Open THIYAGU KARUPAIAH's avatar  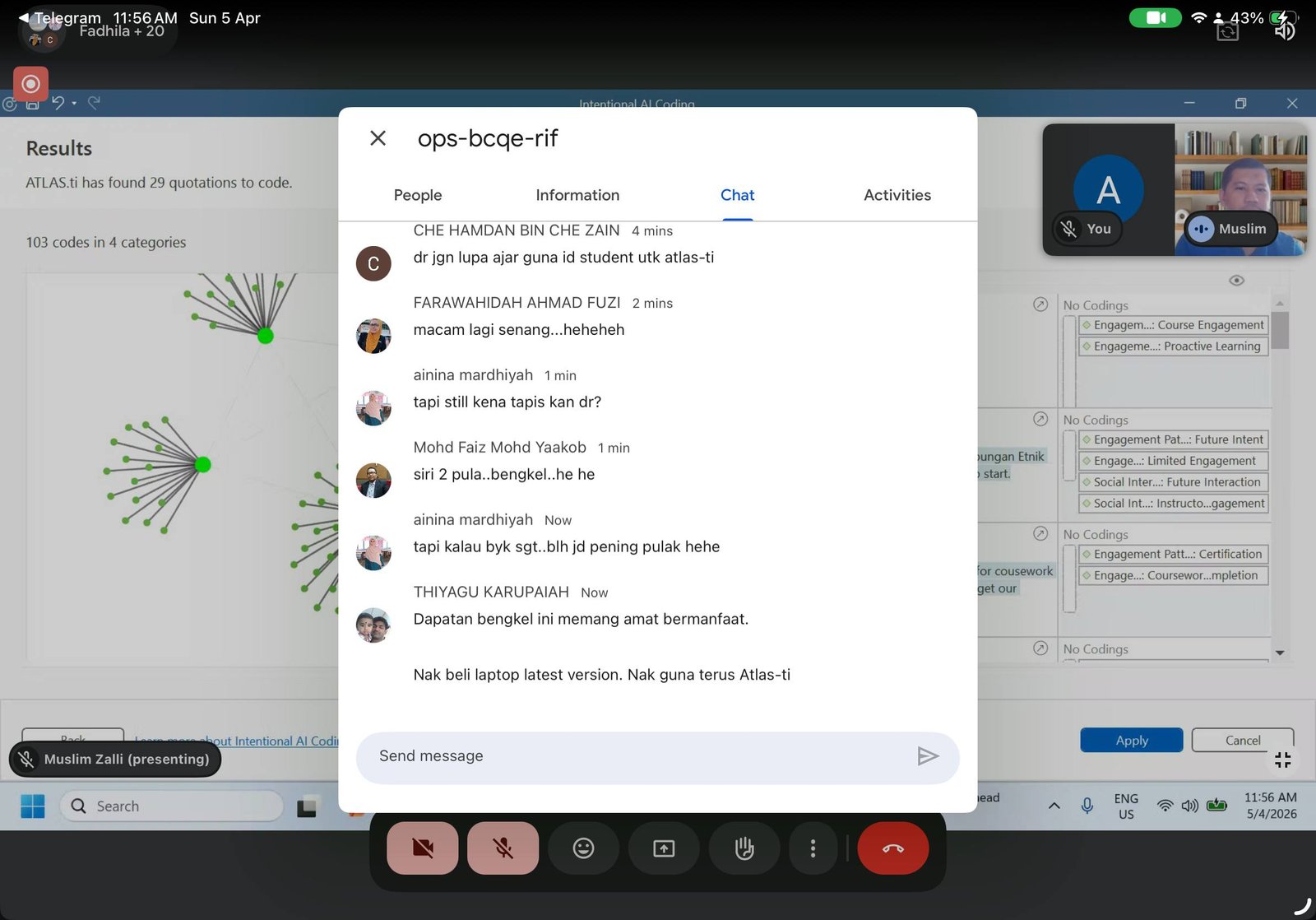coord(373,625)
